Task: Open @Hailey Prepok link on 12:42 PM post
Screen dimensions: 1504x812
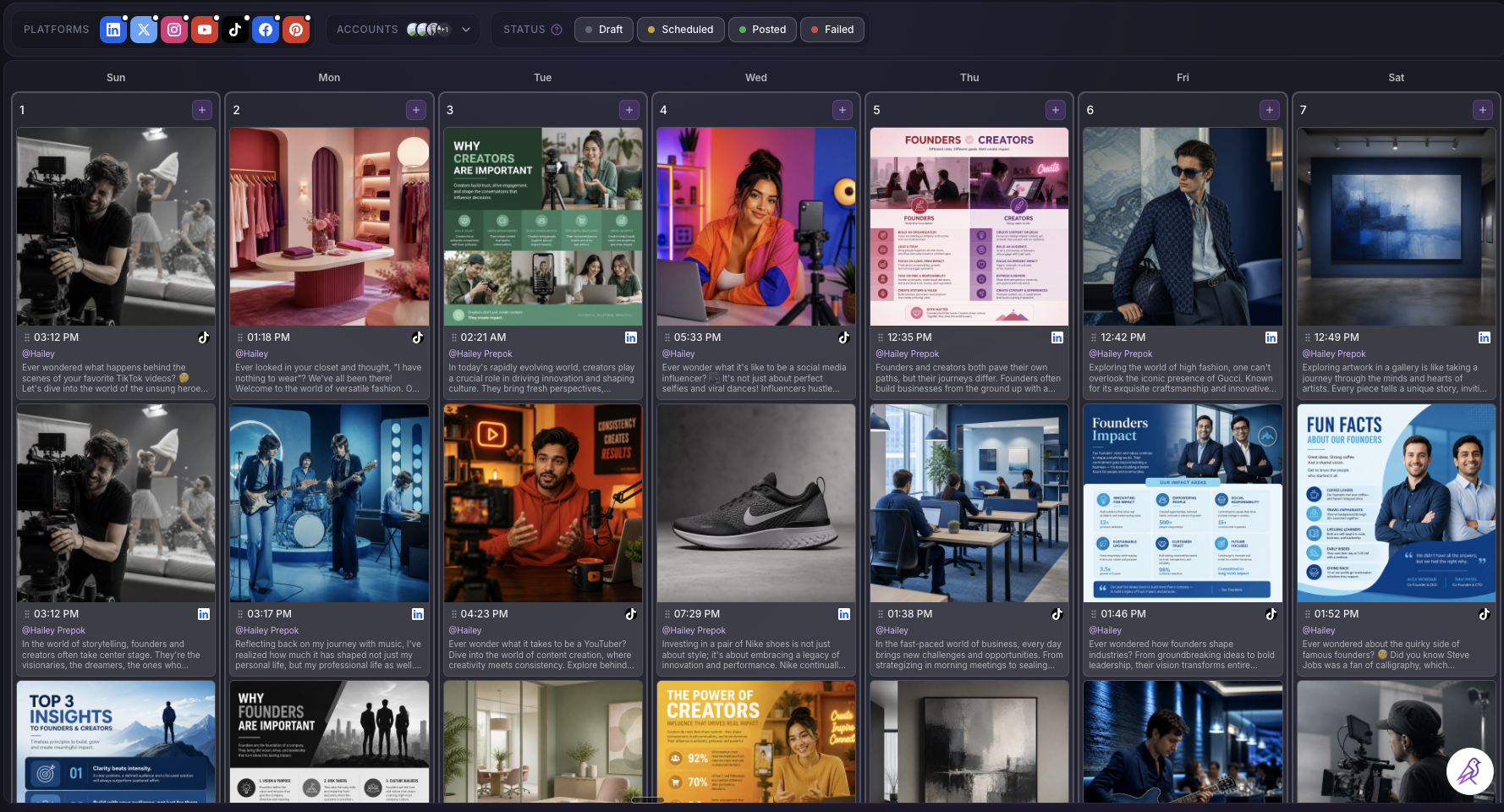Action: coord(1121,354)
